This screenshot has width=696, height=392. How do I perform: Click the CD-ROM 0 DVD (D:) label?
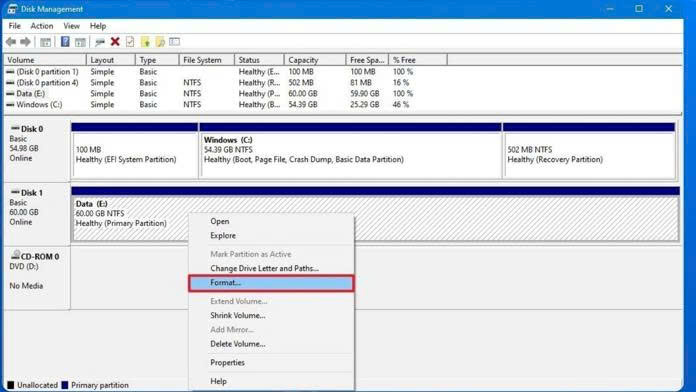point(37,277)
